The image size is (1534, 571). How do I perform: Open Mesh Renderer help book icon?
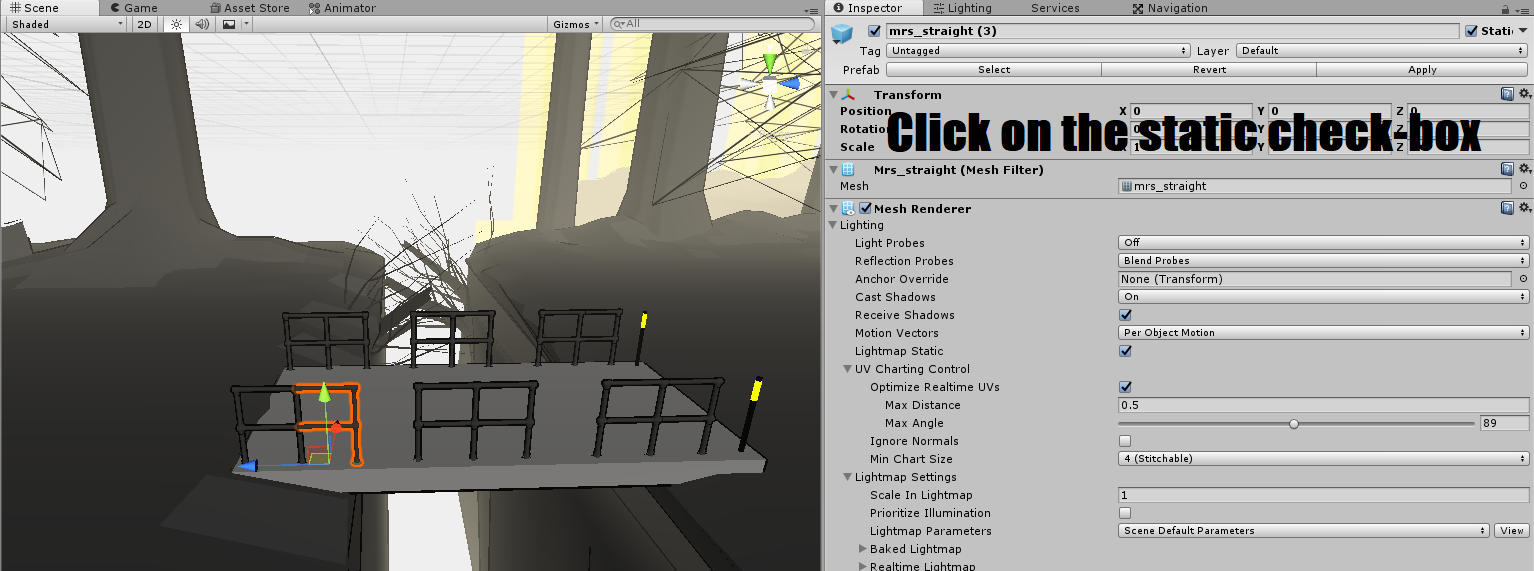[x=1507, y=208]
